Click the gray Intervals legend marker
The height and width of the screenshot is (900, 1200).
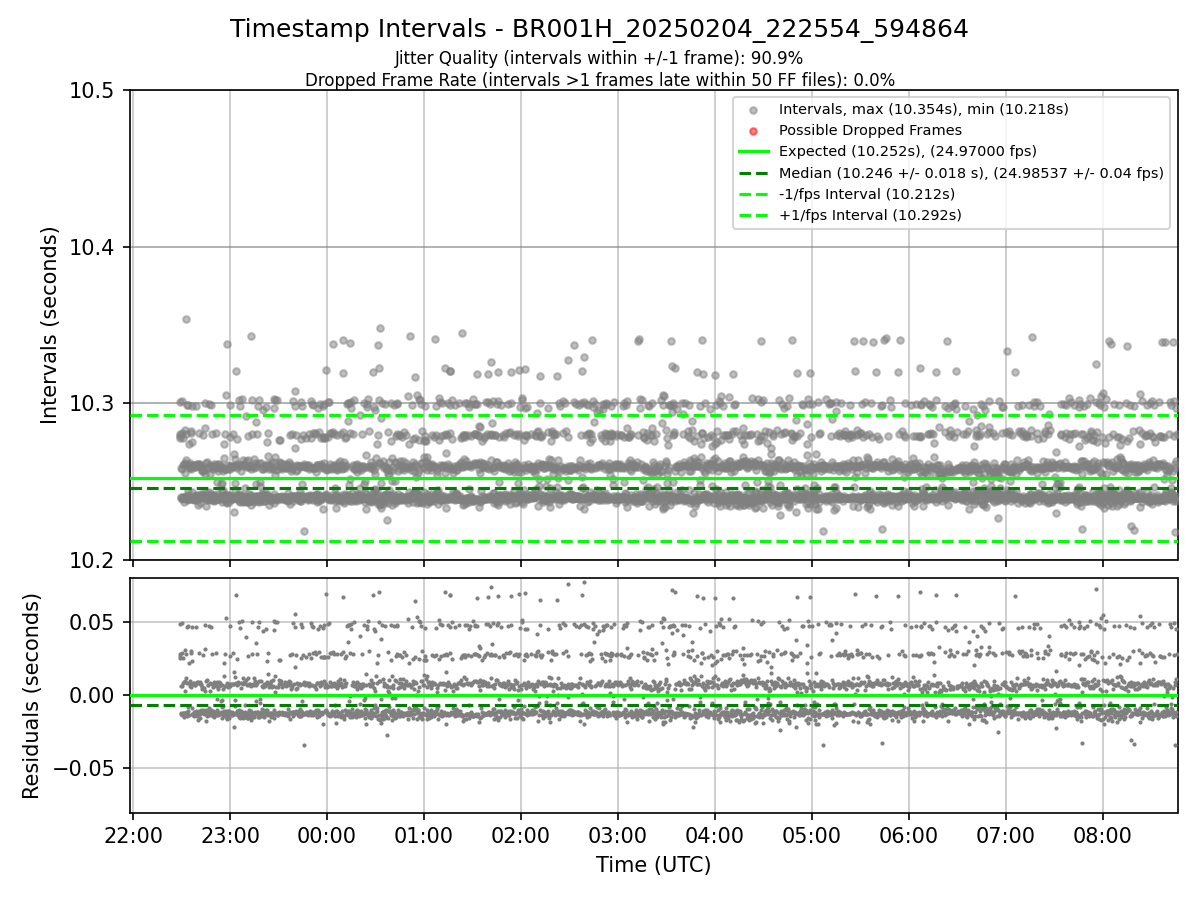[x=754, y=110]
